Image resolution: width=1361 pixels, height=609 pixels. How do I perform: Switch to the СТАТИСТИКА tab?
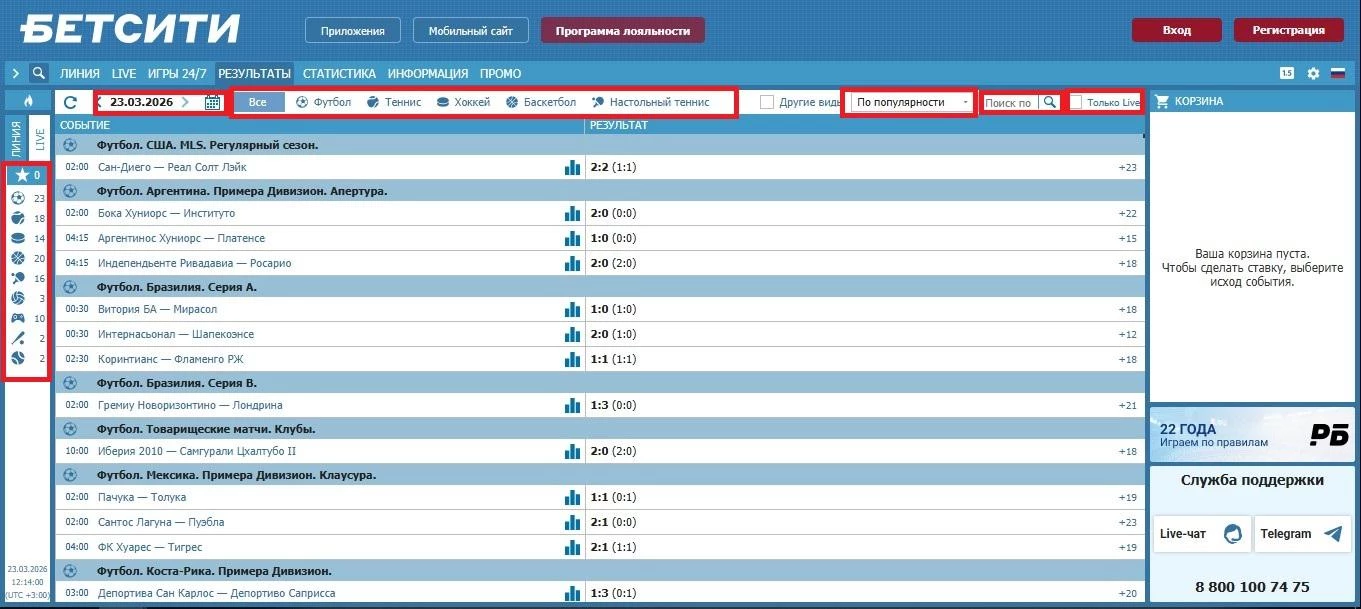pyautogui.click(x=339, y=73)
